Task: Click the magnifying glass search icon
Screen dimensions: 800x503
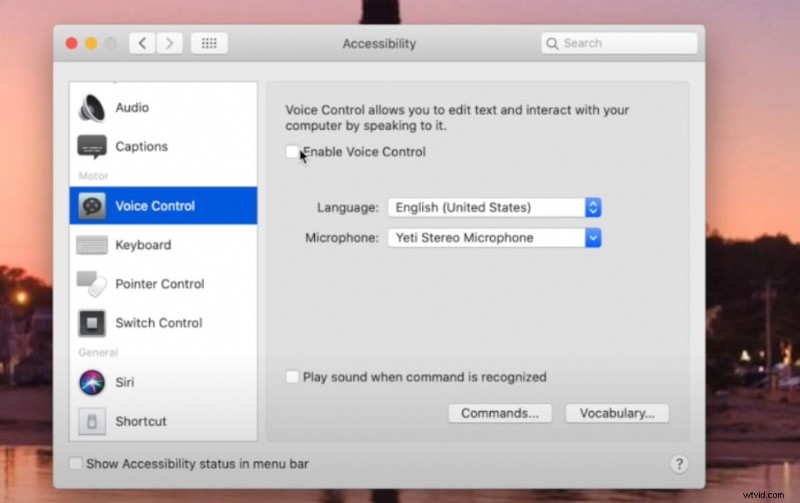Action: [552, 44]
